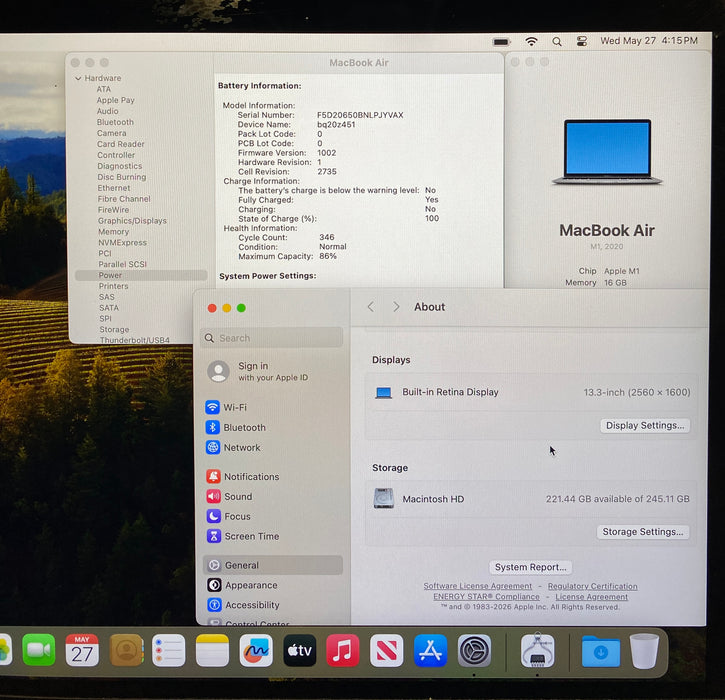Click the Accessibility icon in Settings sidebar
This screenshot has width=725, height=700.
[215, 605]
